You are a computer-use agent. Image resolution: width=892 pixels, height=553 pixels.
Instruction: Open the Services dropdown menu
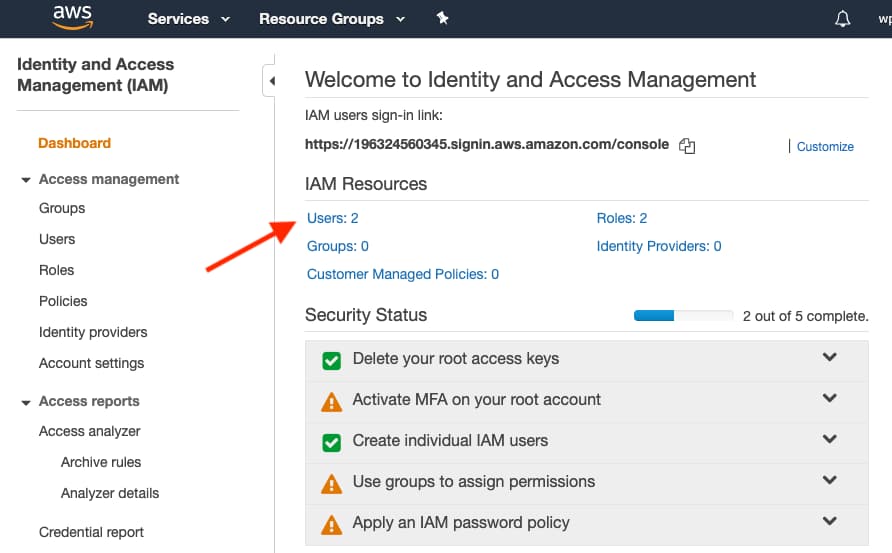(x=189, y=19)
